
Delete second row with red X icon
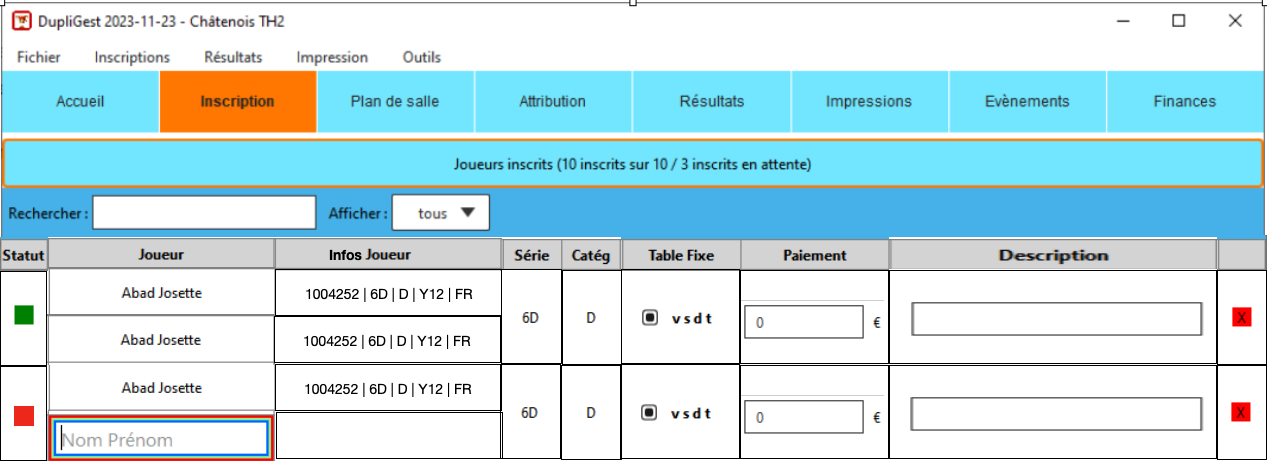point(1241,413)
